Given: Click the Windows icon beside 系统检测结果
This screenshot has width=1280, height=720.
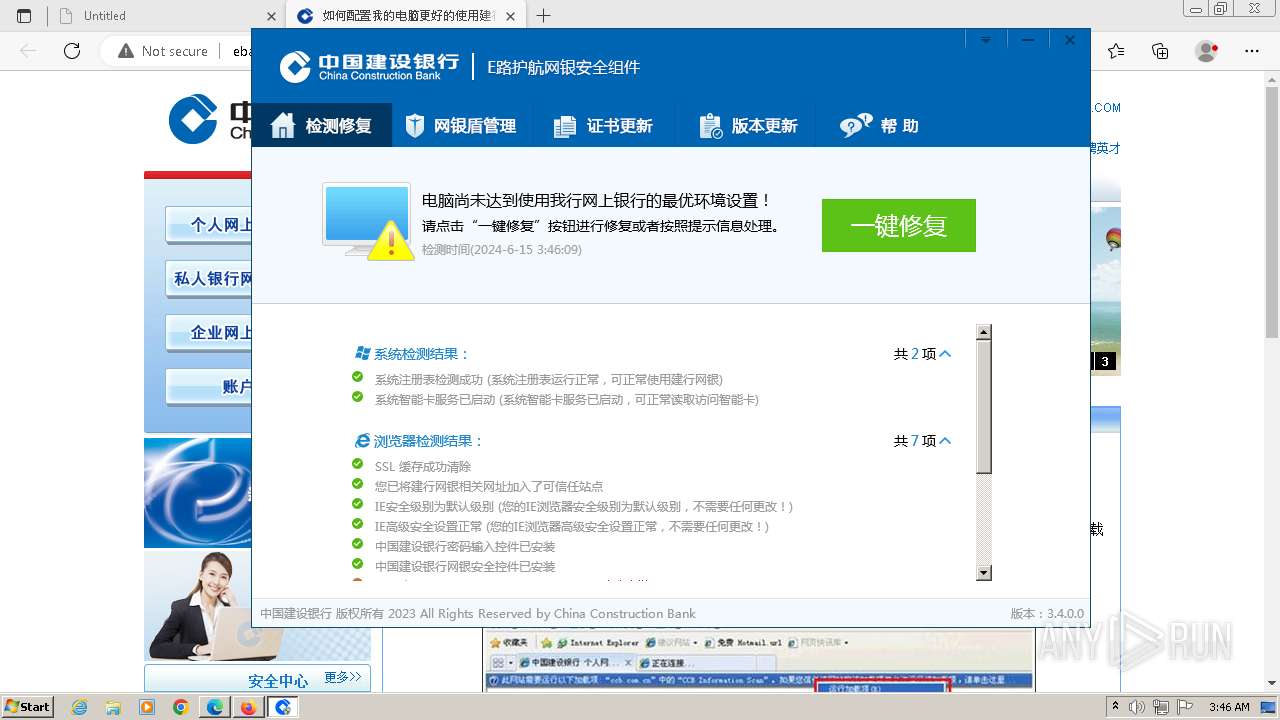Looking at the screenshot, I should [362, 353].
